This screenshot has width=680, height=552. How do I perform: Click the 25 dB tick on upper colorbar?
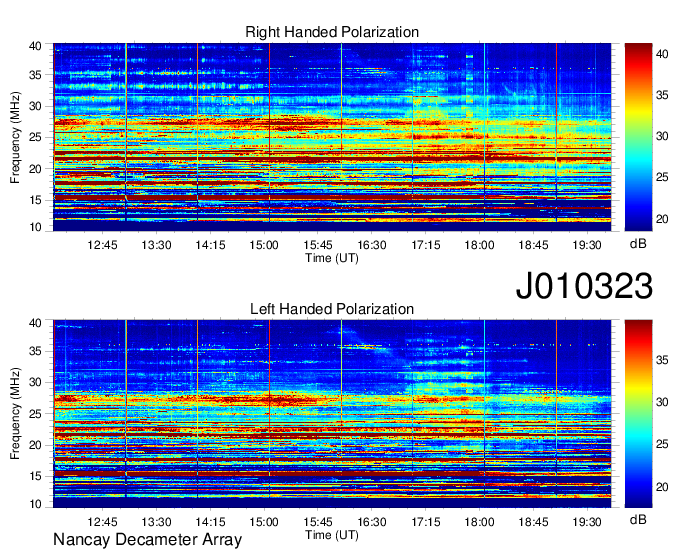662,177
